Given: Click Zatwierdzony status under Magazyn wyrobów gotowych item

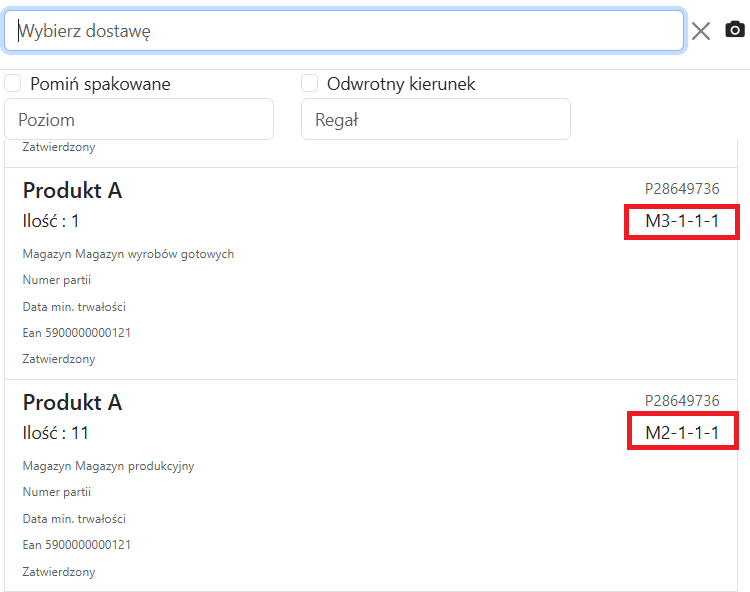Looking at the screenshot, I should point(59,358).
